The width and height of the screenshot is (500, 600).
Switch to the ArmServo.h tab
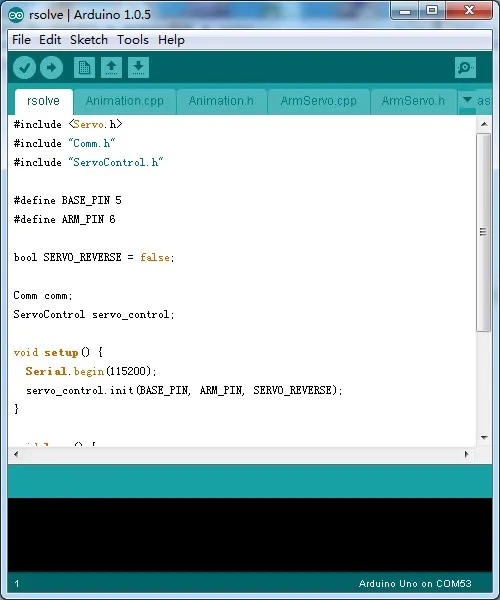[x=413, y=101]
